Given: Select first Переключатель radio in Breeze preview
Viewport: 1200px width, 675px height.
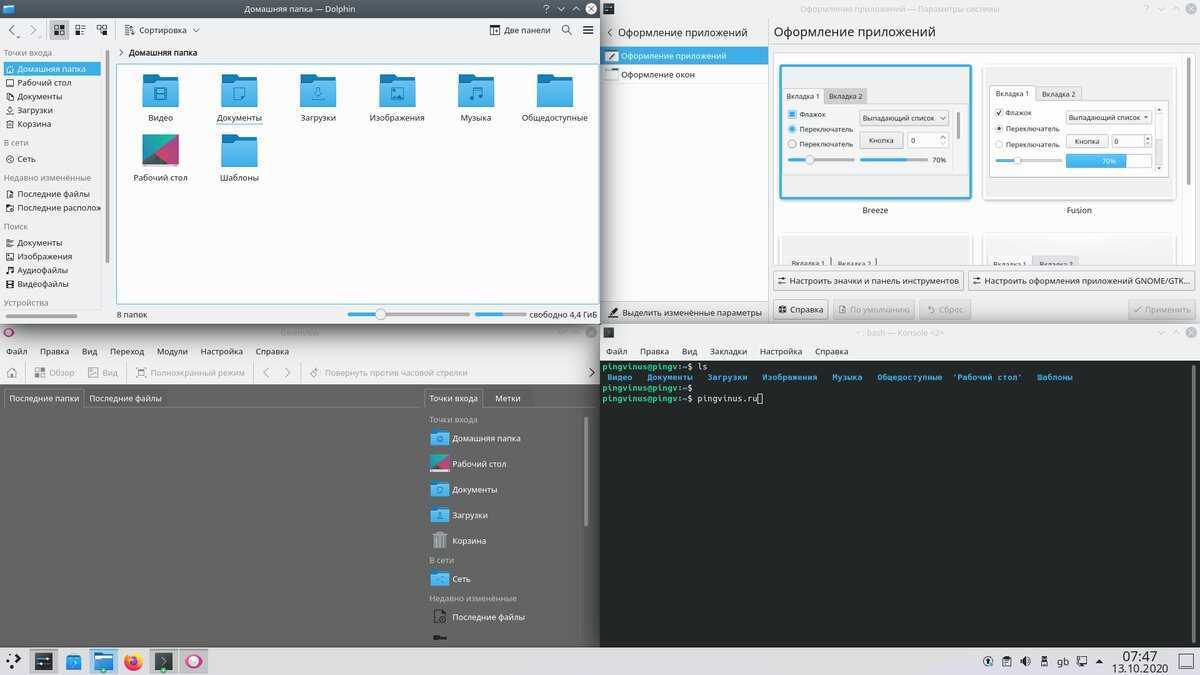Looking at the screenshot, I should click(x=792, y=129).
